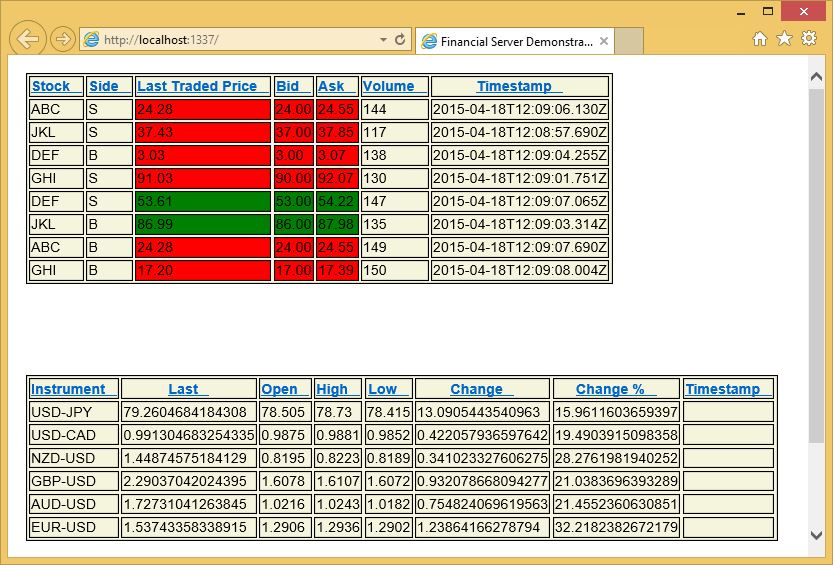The width and height of the screenshot is (833, 565).
Task: Select the green 86.99 price cell
Action: 203,224
